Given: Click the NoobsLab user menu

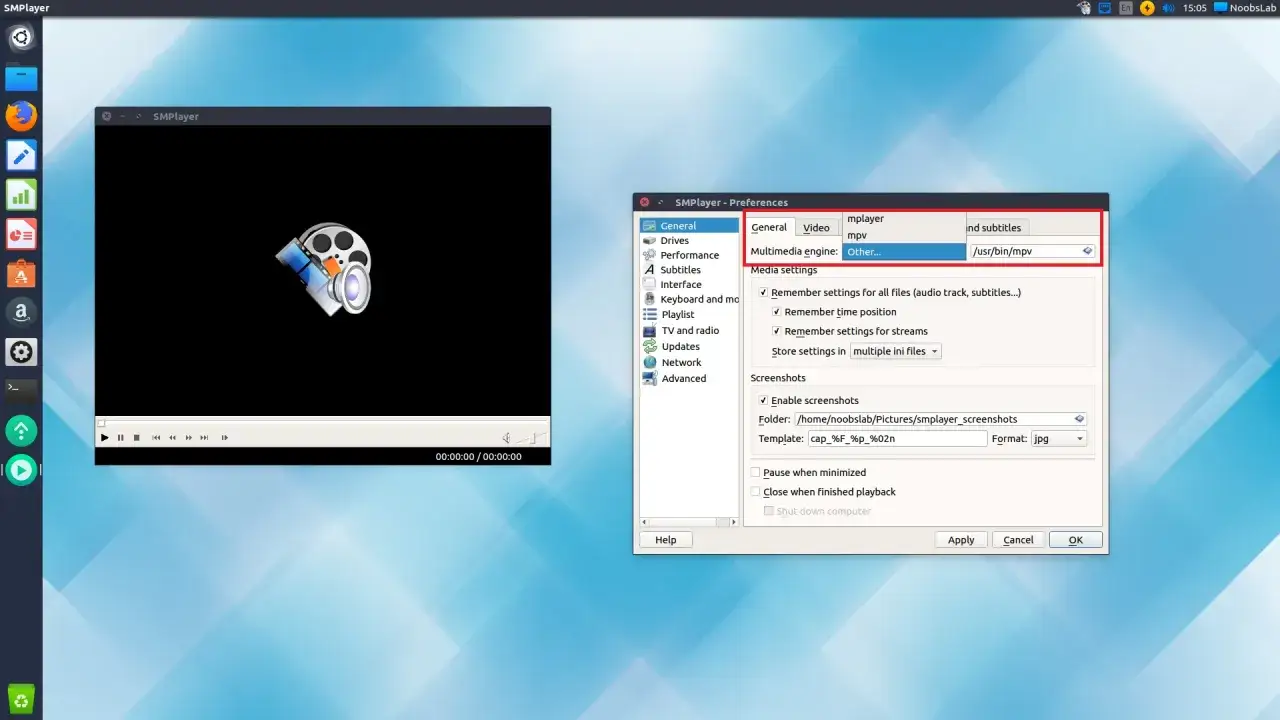Looking at the screenshot, I should tap(1245, 8).
